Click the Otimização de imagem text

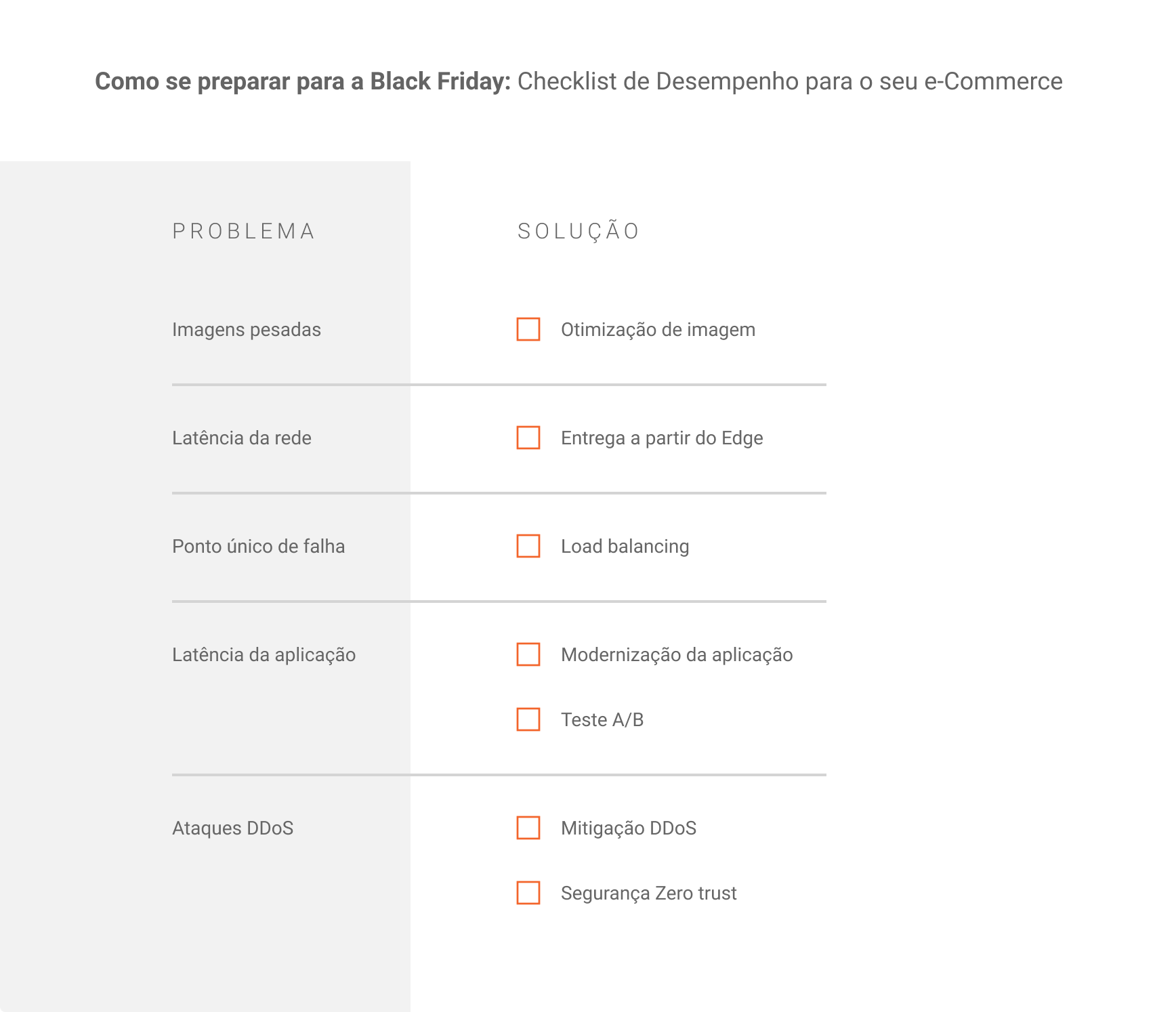pos(658,330)
